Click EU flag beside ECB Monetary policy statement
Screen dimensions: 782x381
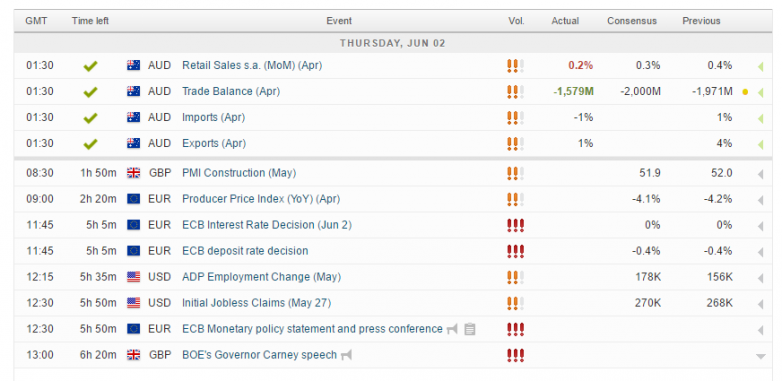point(133,329)
